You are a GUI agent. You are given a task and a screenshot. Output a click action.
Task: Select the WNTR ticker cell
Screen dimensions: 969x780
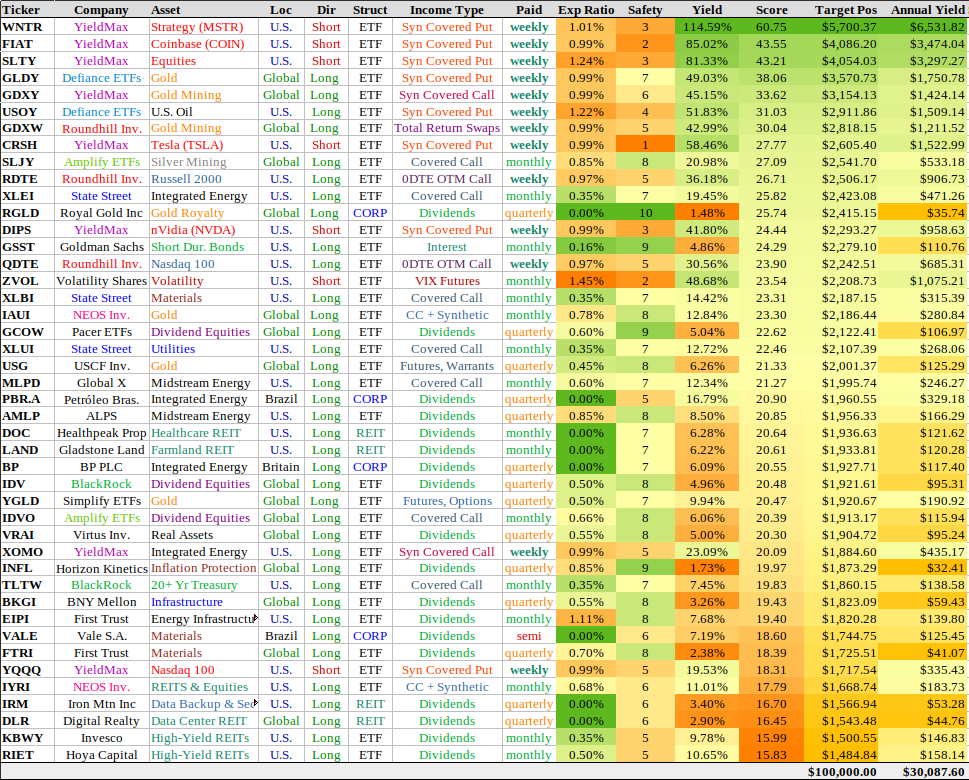27,27
